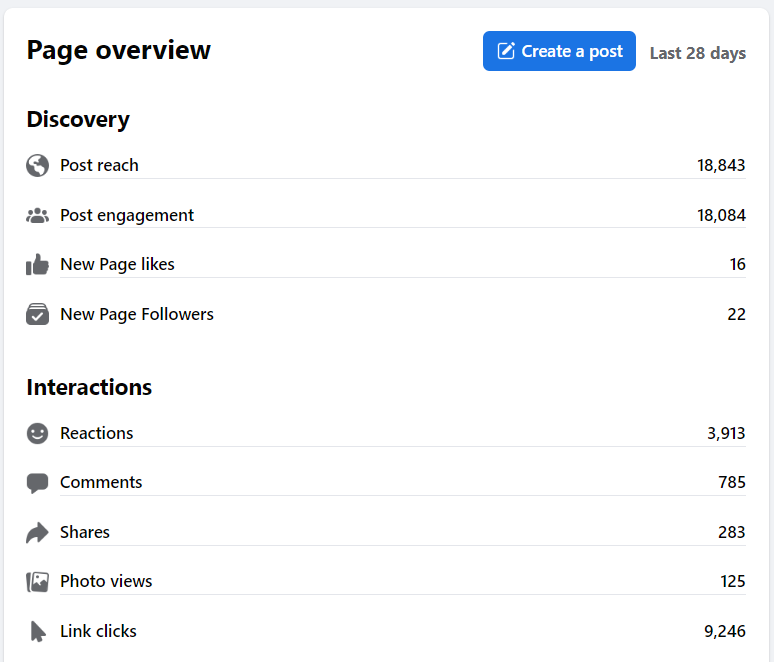Image resolution: width=774 pixels, height=662 pixels.
Task: Click the Page overview heading
Action: [x=118, y=50]
